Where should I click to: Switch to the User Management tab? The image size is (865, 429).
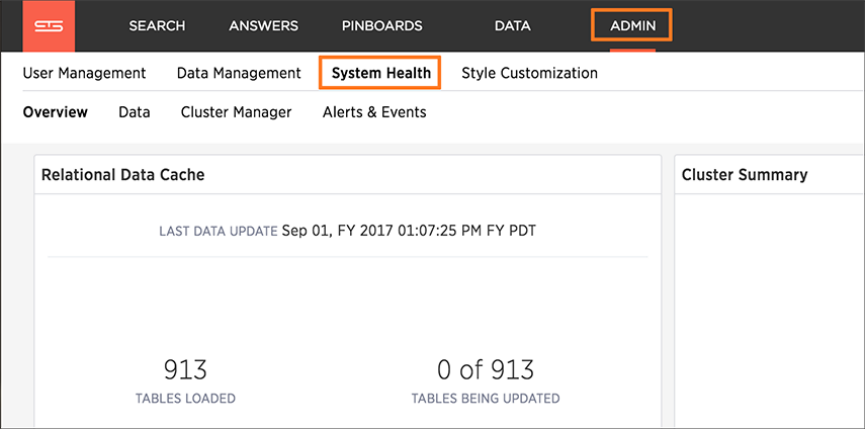point(84,73)
